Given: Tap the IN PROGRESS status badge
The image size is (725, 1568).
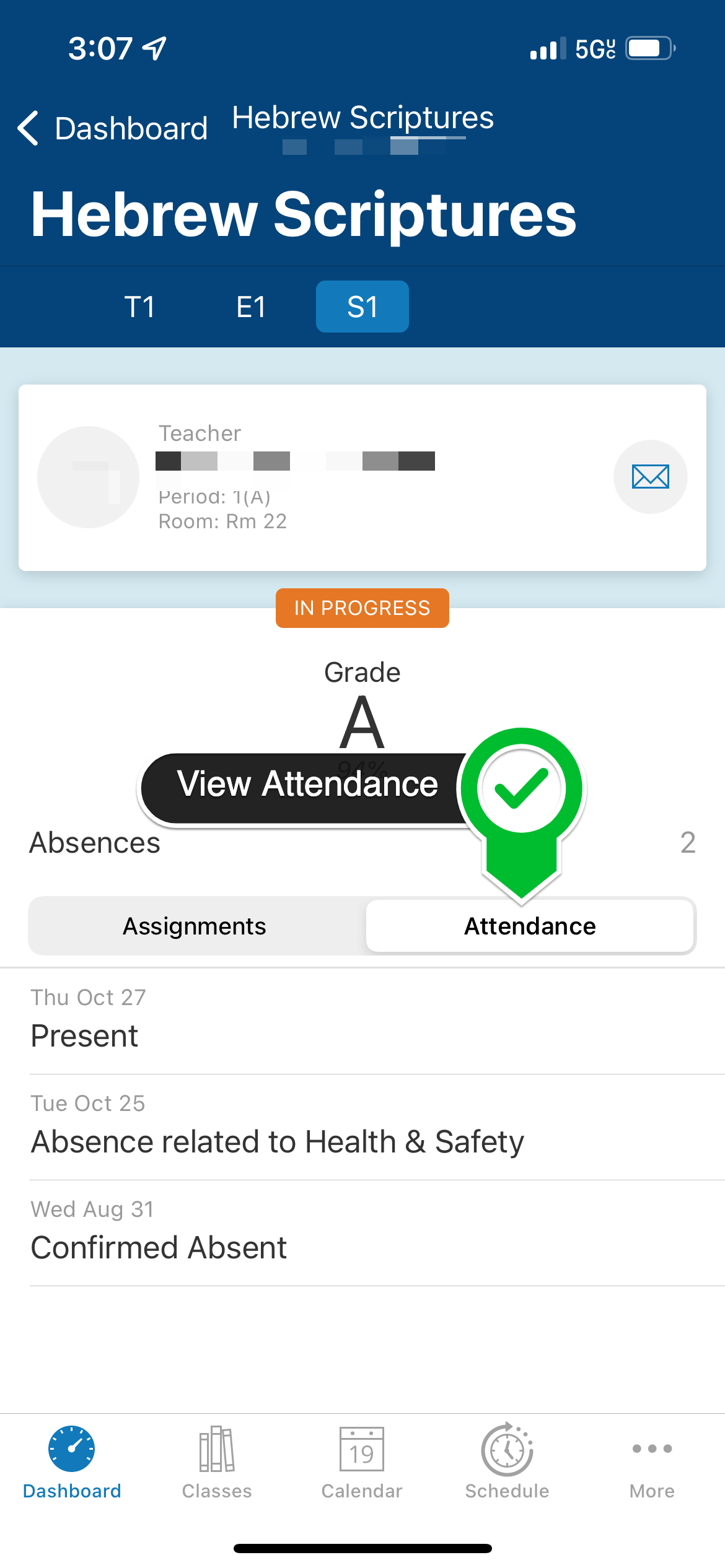Looking at the screenshot, I should pos(362,608).
